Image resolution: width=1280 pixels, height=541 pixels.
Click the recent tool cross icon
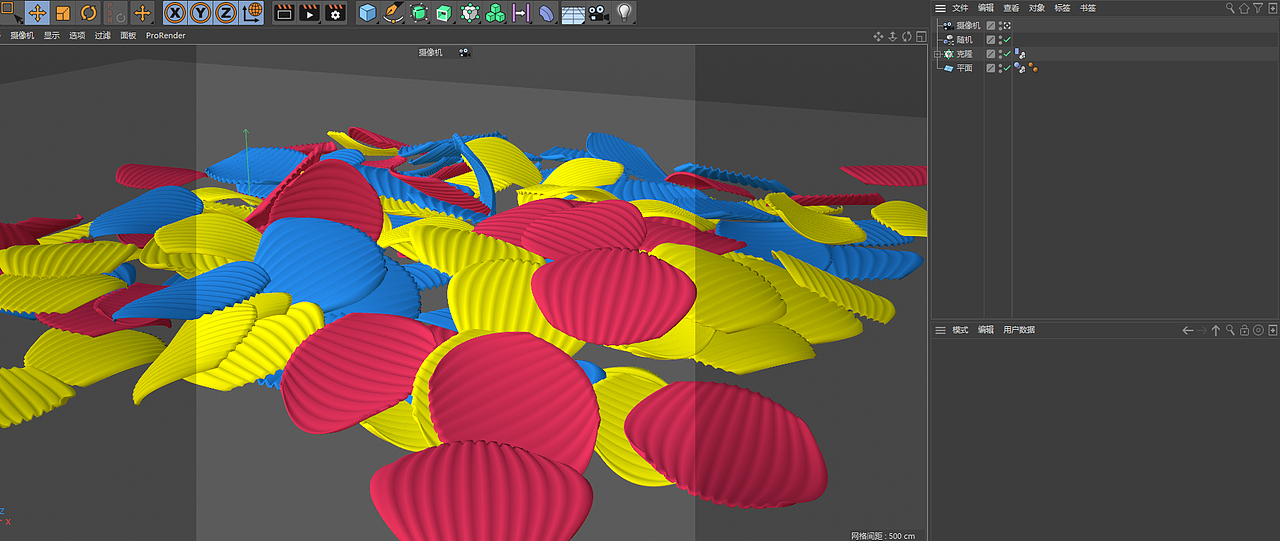142,13
